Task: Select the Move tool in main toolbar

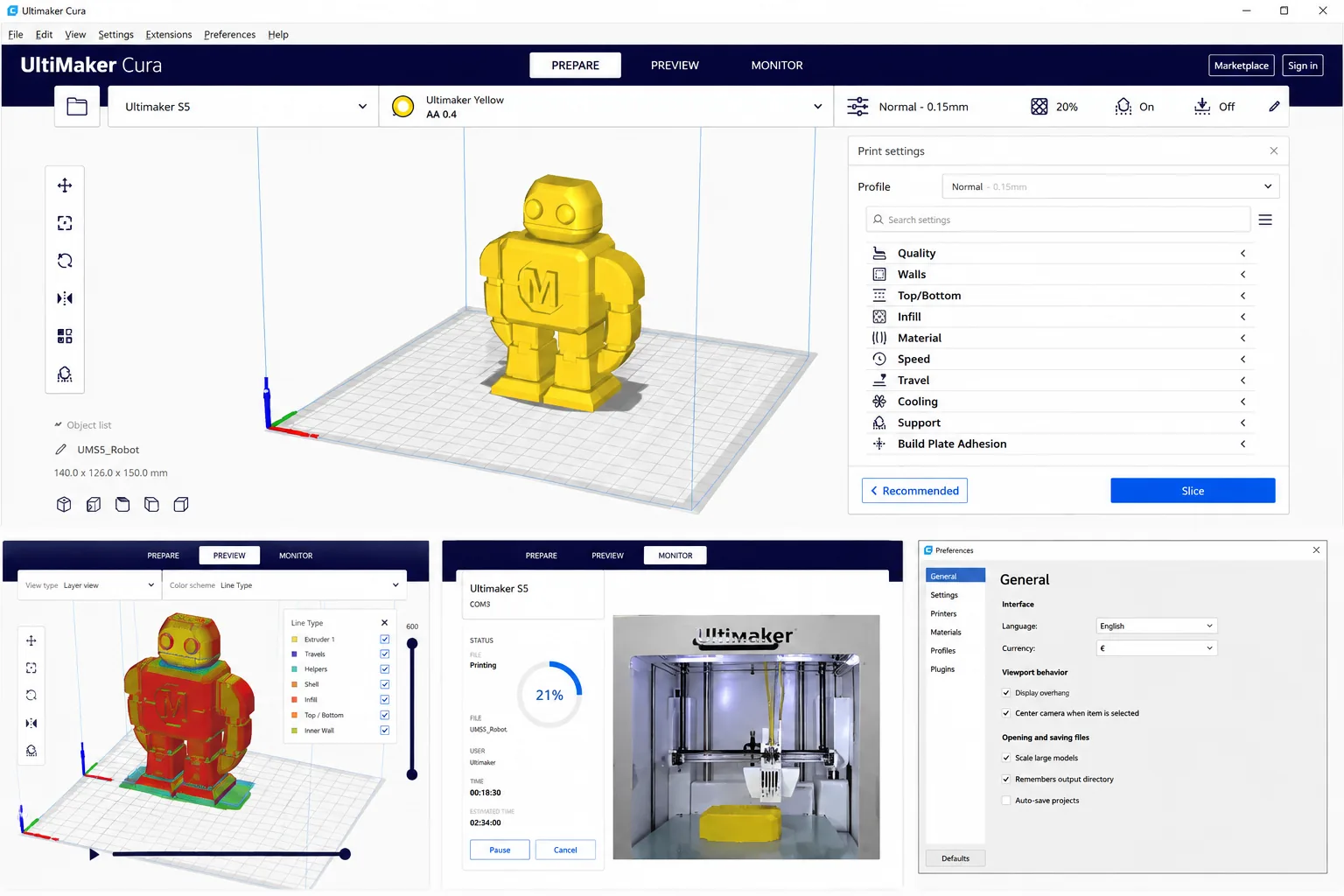Action: click(x=65, y=185)
